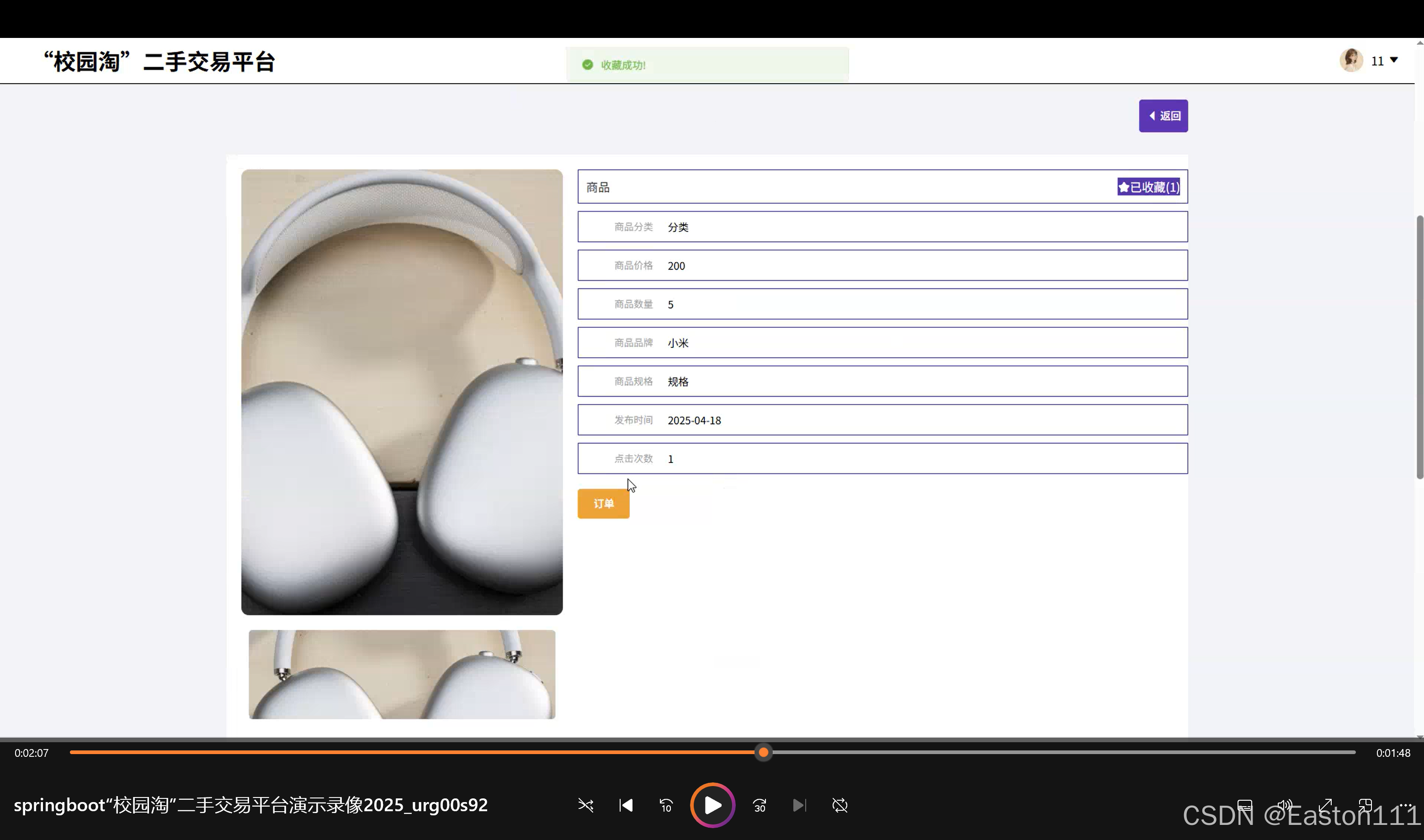Skip forward 30 seconds
This screenshot has height=840, width=1424.
[760, 805]
